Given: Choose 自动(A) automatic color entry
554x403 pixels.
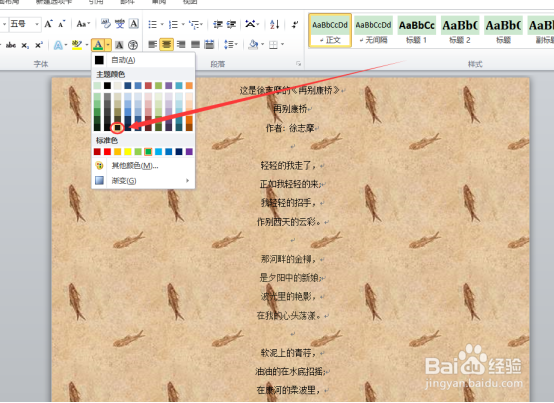Looking at the screenshot, I should pos(143,60).
